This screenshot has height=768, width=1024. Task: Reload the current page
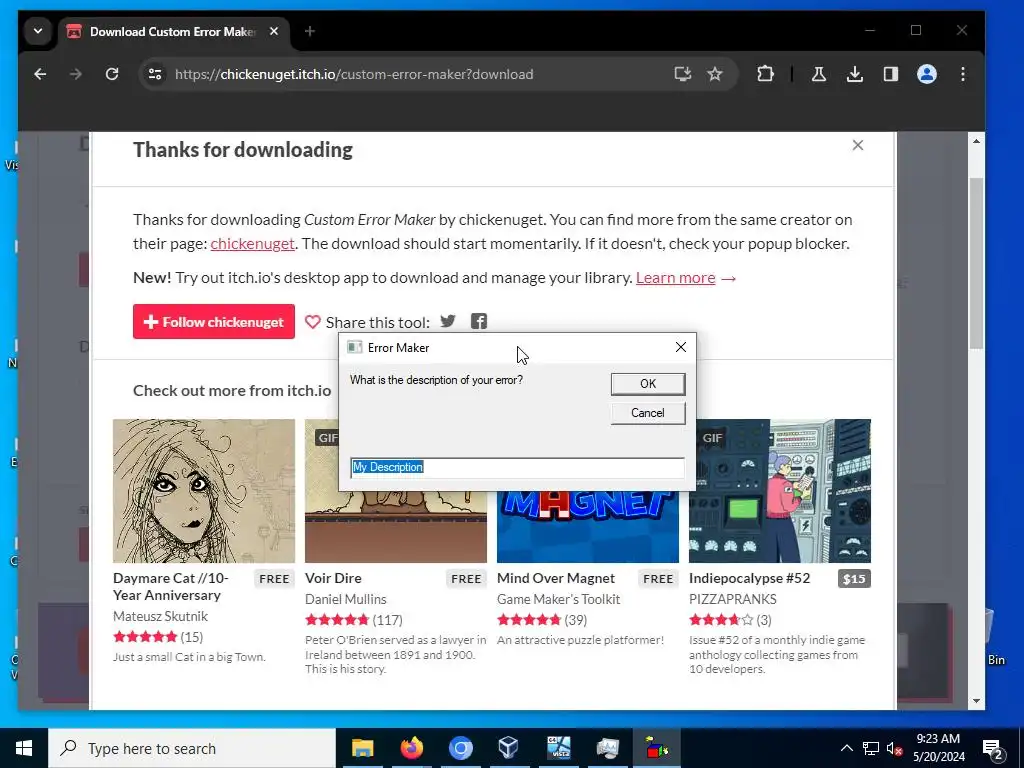click(112, 74)
